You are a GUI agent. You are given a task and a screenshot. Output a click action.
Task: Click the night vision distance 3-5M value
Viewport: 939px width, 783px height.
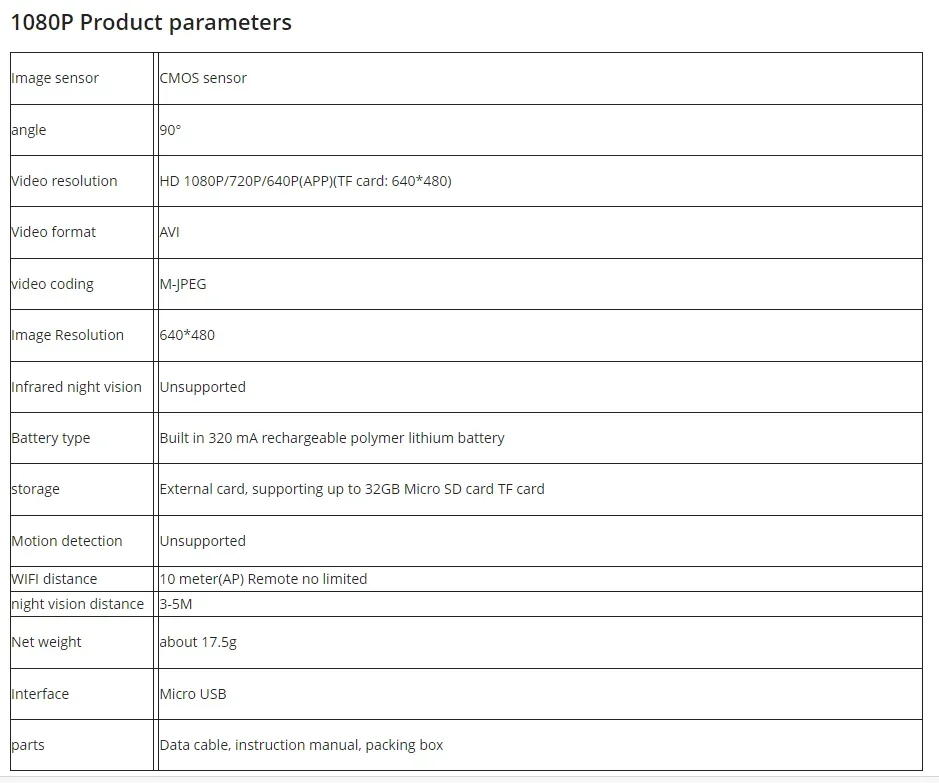pyautogui.click(x=176, y=605)
